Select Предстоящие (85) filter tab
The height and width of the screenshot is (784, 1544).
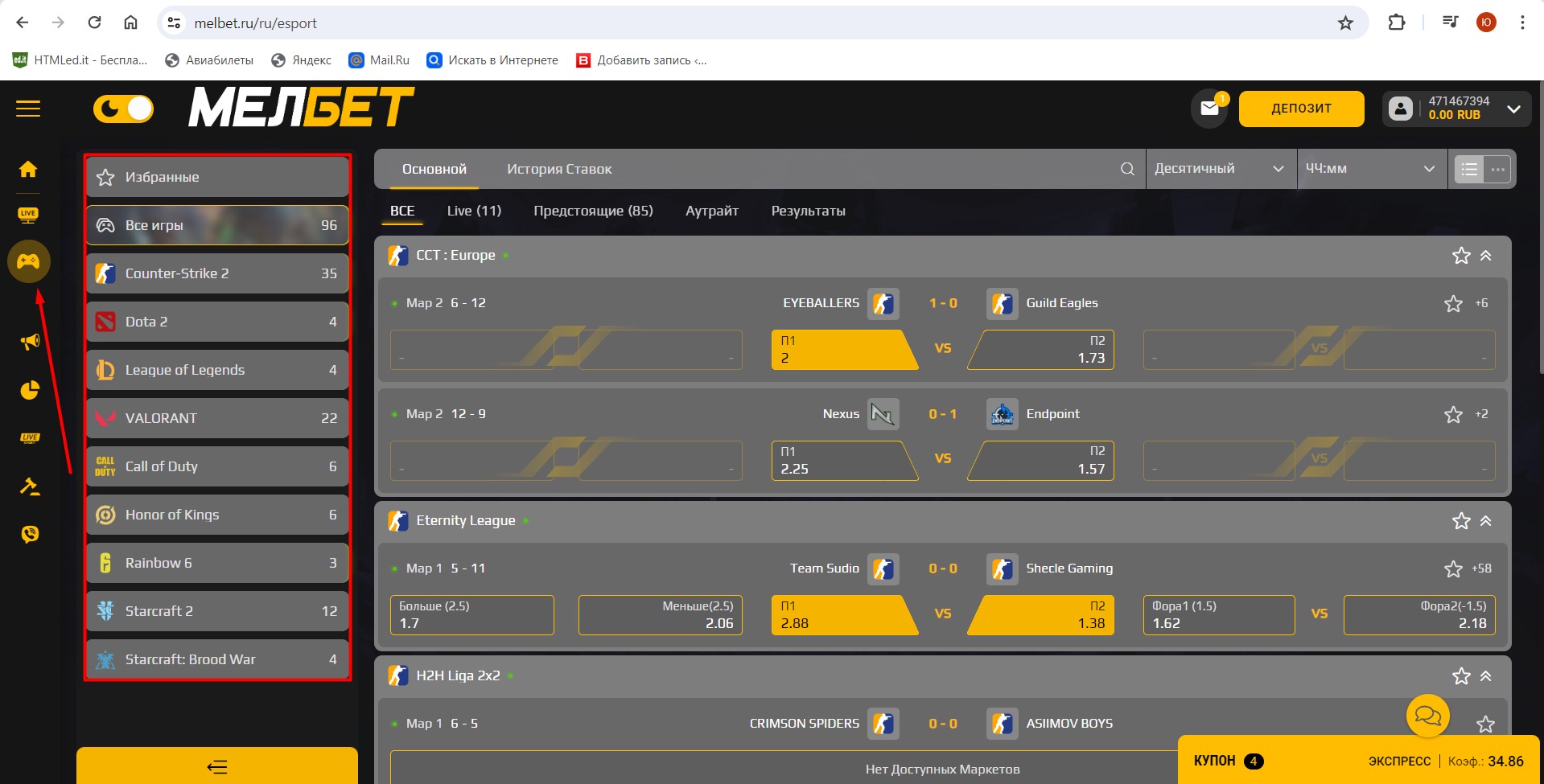coord(593,211)
